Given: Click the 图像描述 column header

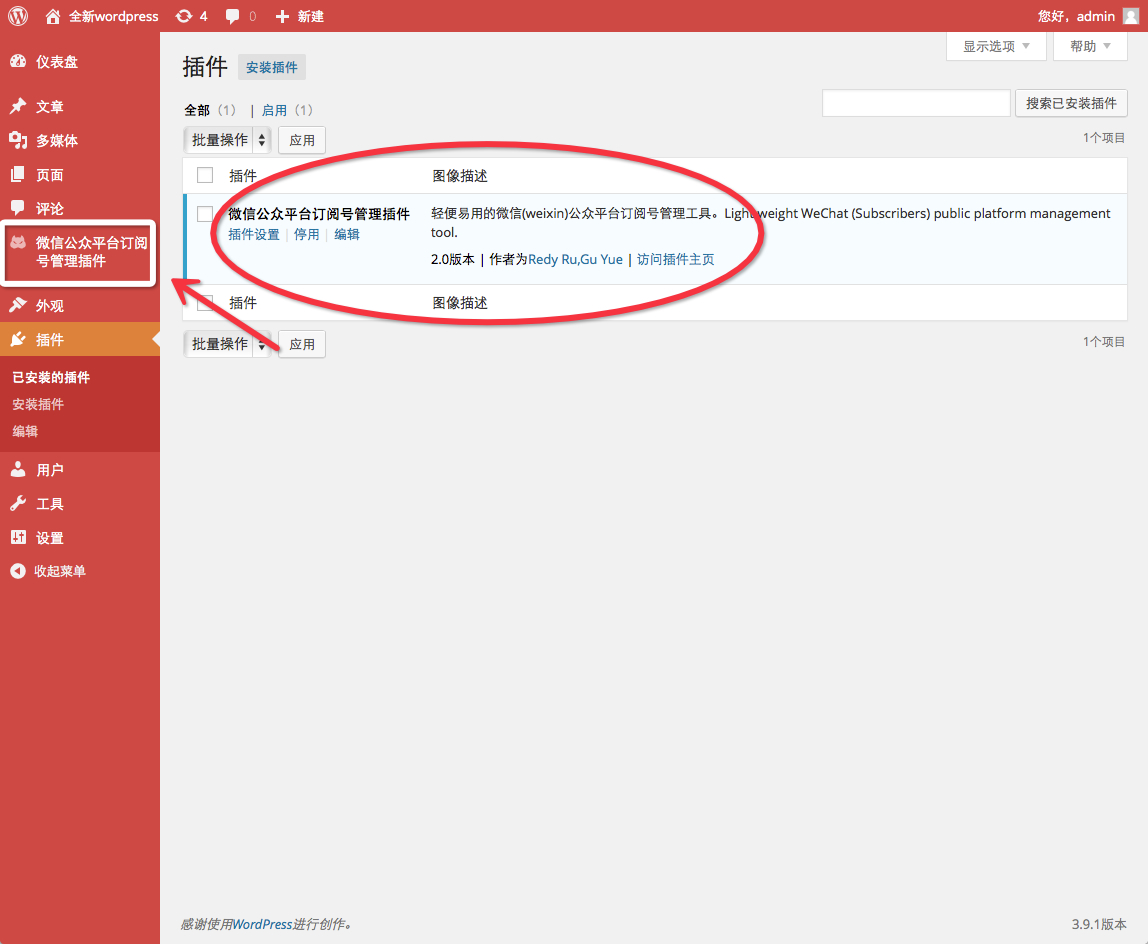Looking at the screenshot, I should 460,176.
